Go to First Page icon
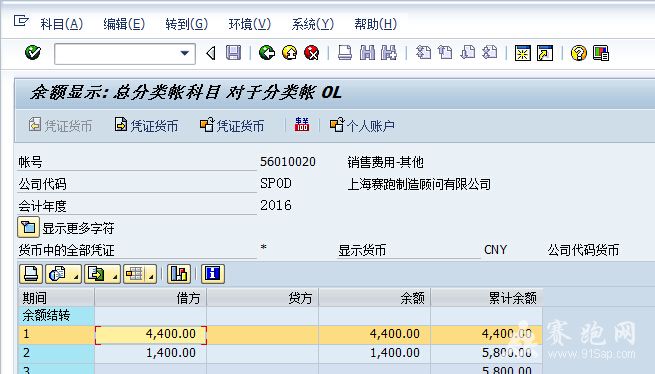 [423, 53]
